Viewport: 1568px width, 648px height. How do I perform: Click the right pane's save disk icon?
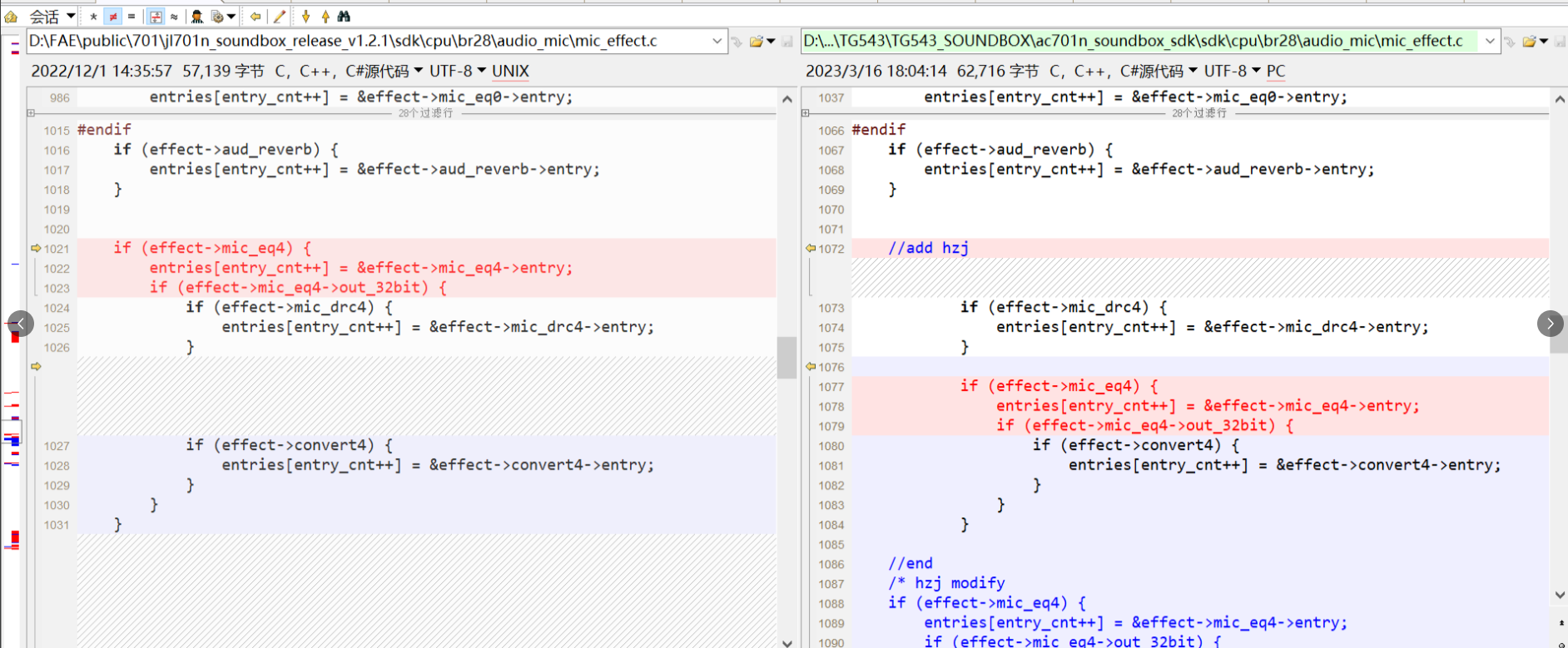point(1561,41)
